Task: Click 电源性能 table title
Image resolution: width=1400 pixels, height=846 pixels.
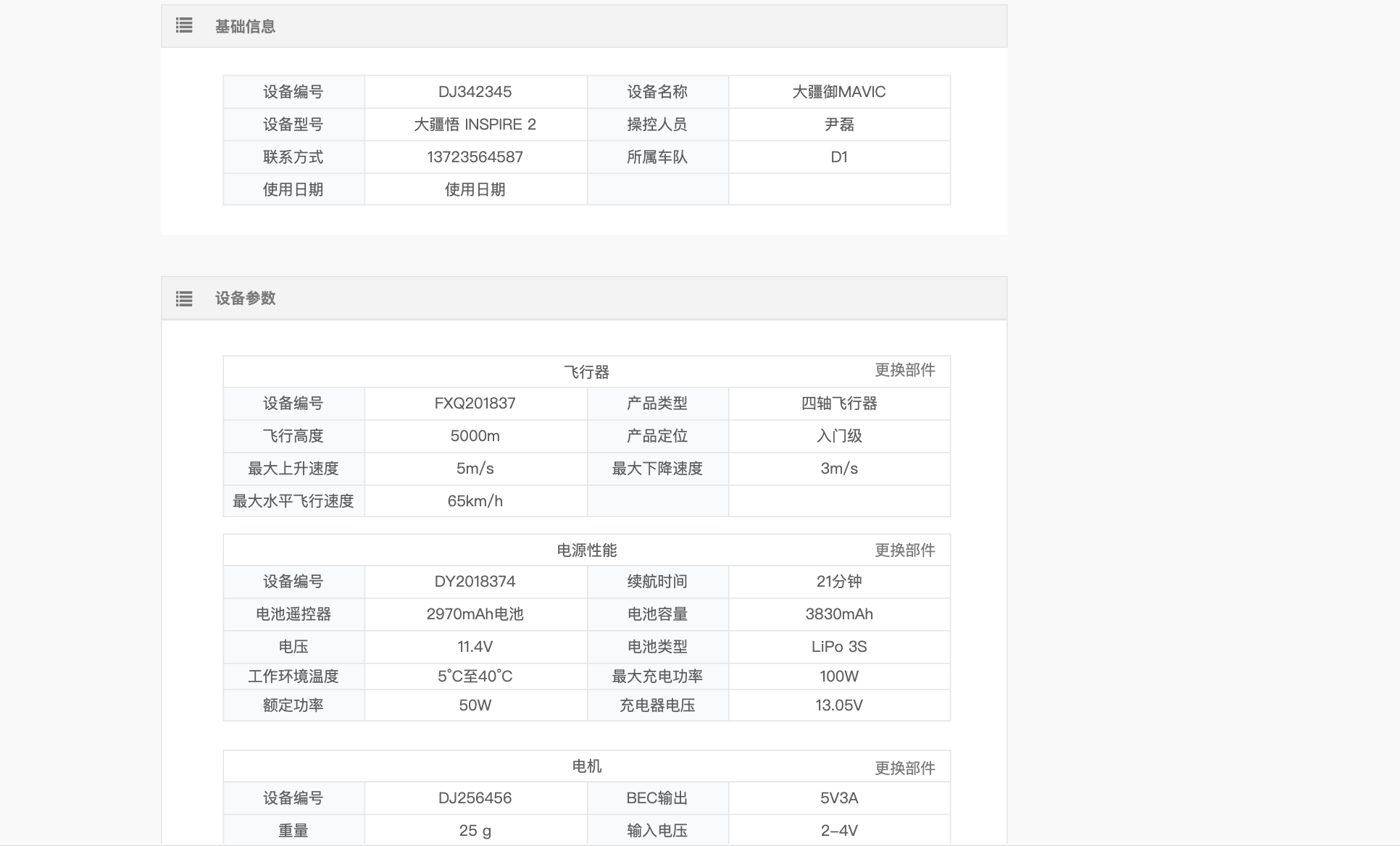Action: [586, 550]
